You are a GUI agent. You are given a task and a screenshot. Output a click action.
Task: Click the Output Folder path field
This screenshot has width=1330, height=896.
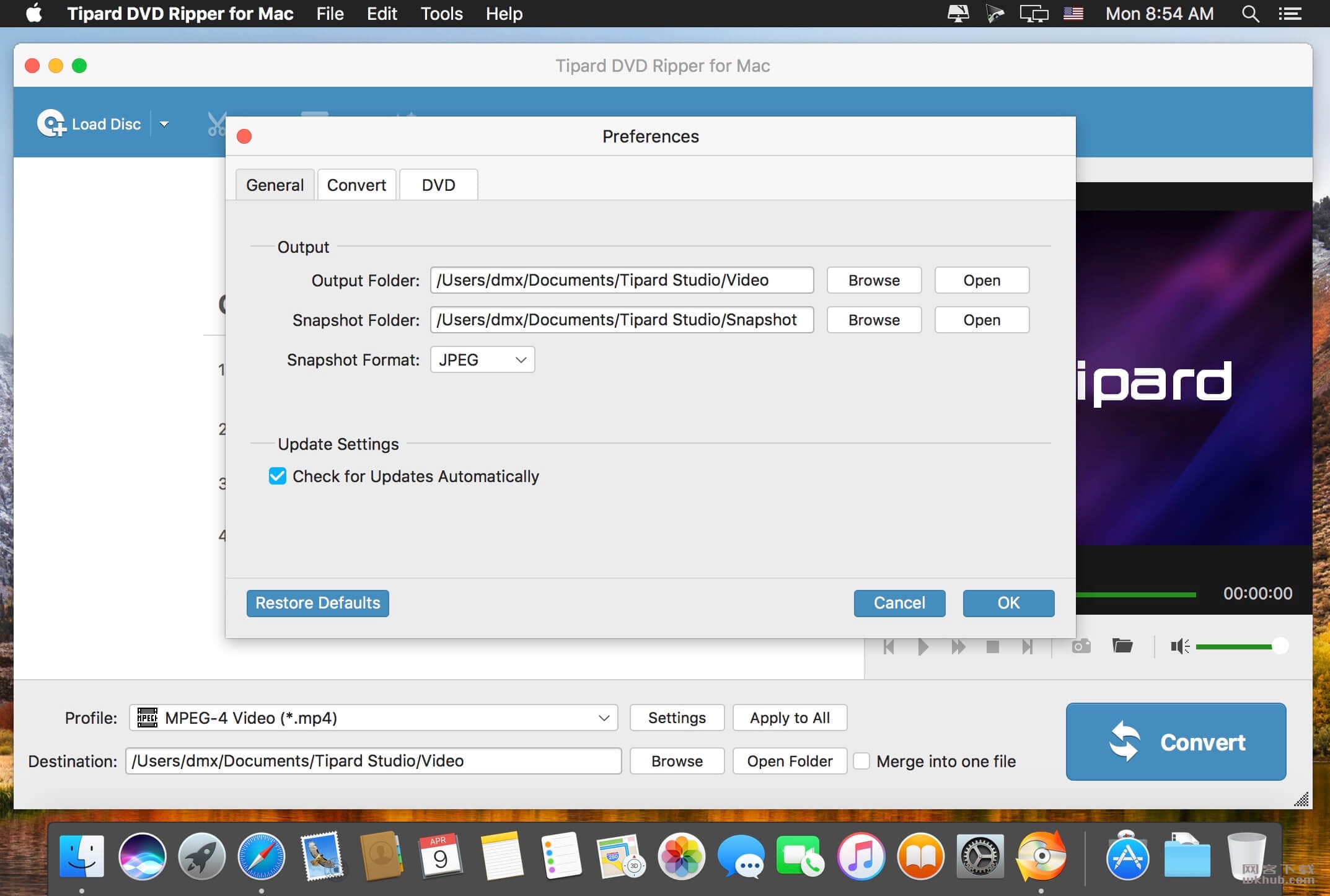coord(622,280)
